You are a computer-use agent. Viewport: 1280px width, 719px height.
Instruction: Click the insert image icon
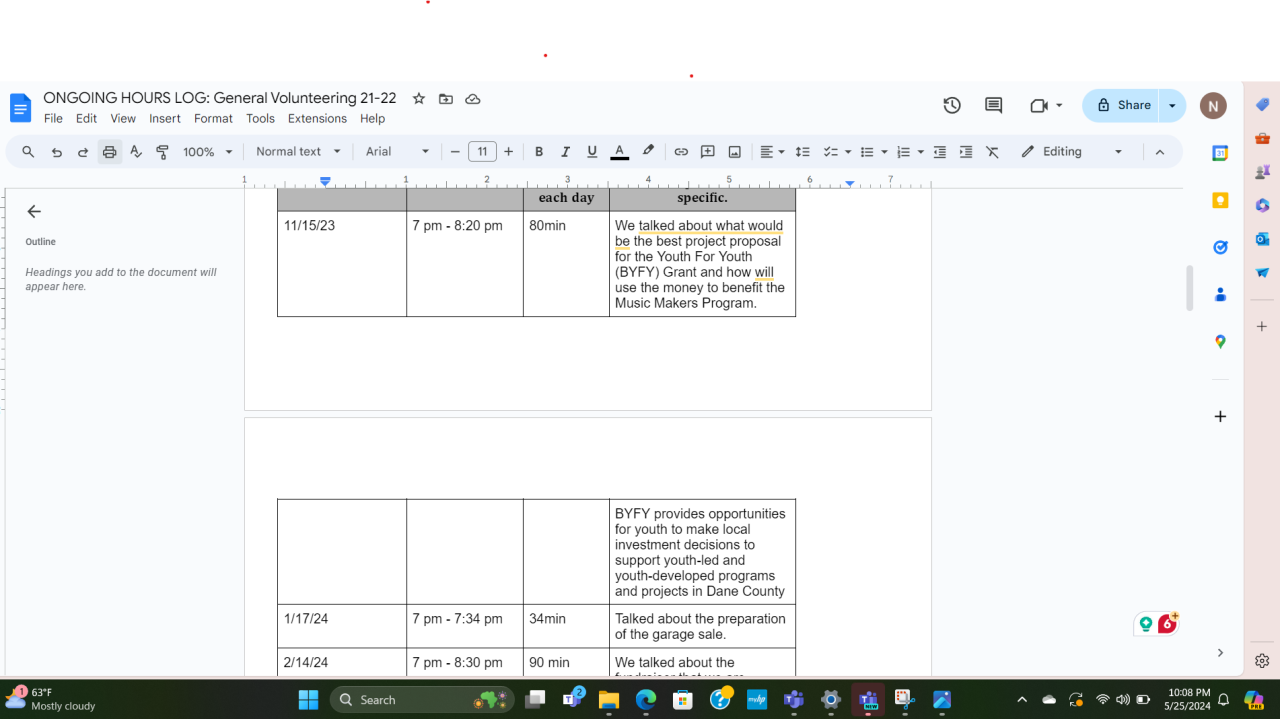click(x=734, y=152)
